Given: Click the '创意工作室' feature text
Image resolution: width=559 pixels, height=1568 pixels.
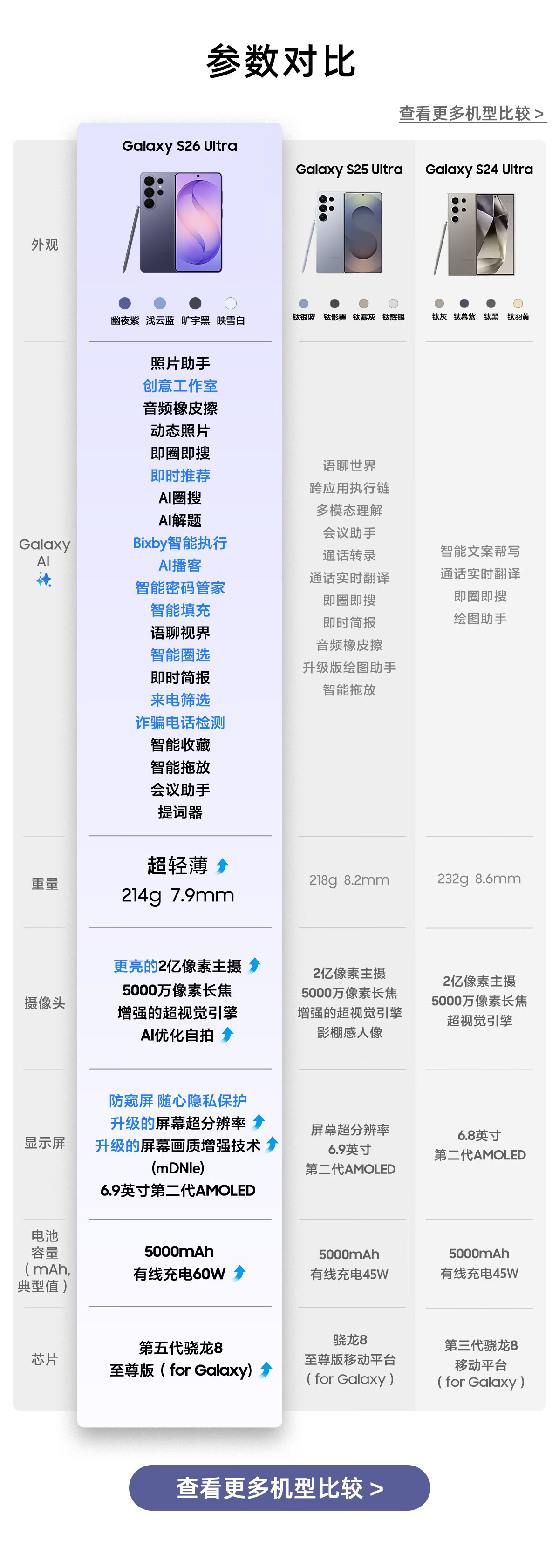Looking at the screenshot, I should pos(180,386).
